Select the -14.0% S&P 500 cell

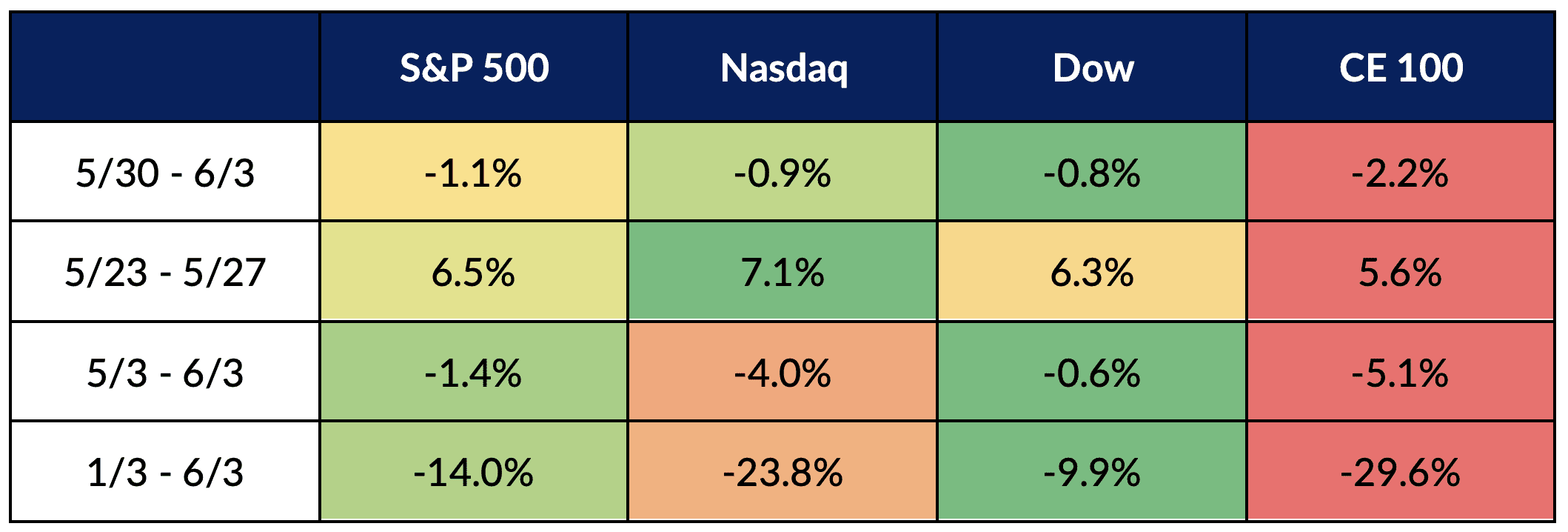pyautogui.click(x=474, y=472)
